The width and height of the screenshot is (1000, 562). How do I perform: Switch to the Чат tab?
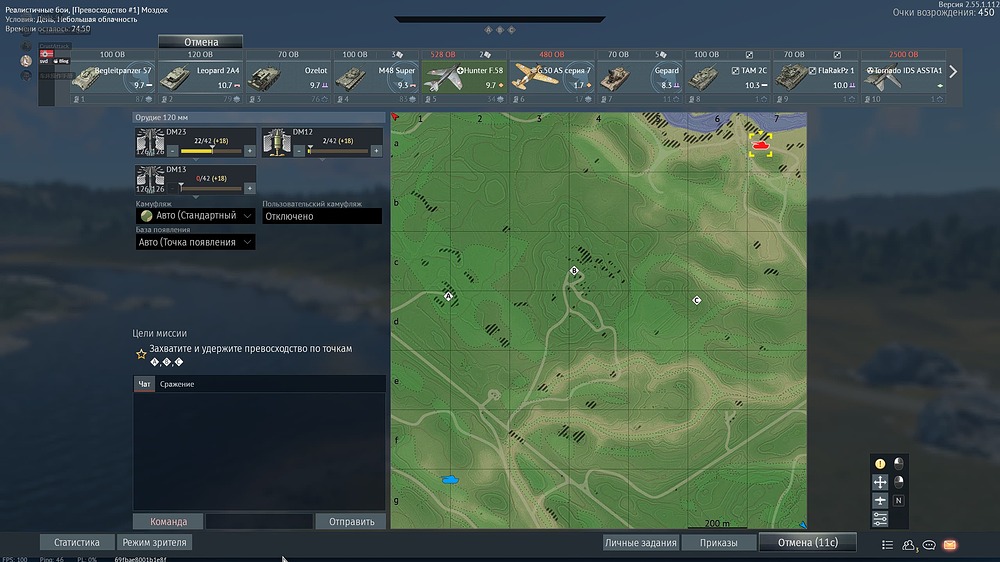[x=144, y=384]
